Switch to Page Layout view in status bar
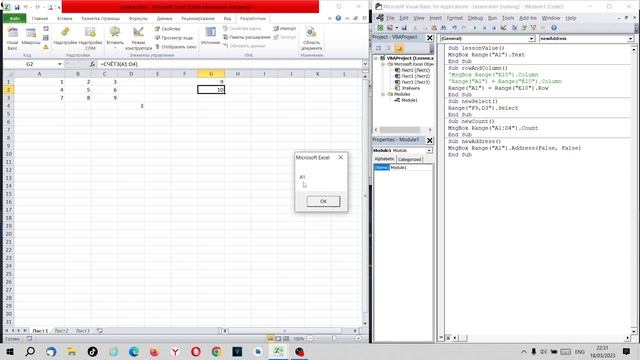The image size is (640, 360). click(278, 338)
